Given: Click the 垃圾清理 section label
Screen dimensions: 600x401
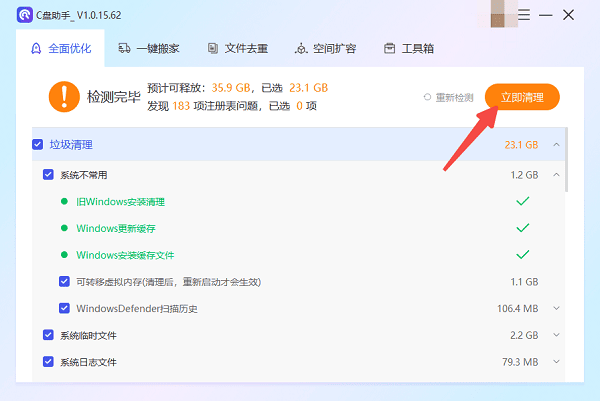Looking at the screenshot, I should [x=71, y=145].
